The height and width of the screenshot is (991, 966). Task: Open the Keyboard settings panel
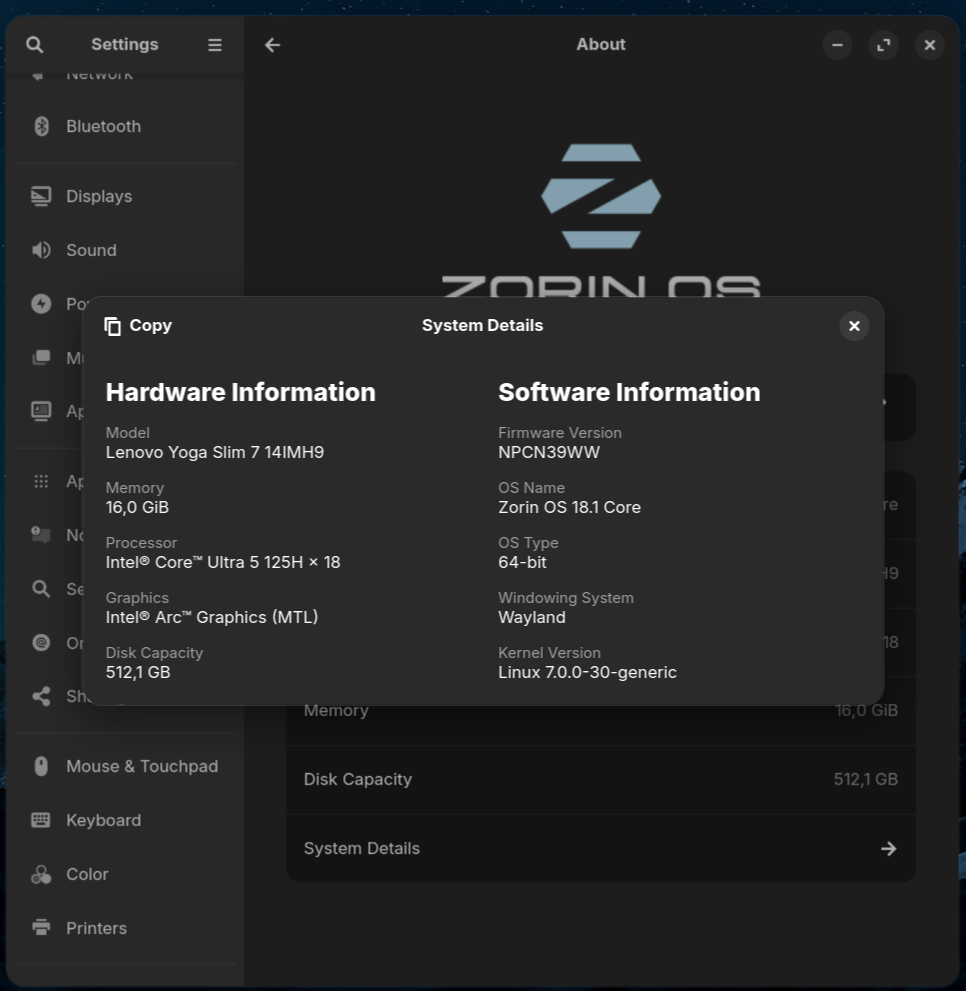tap(125, 820)
